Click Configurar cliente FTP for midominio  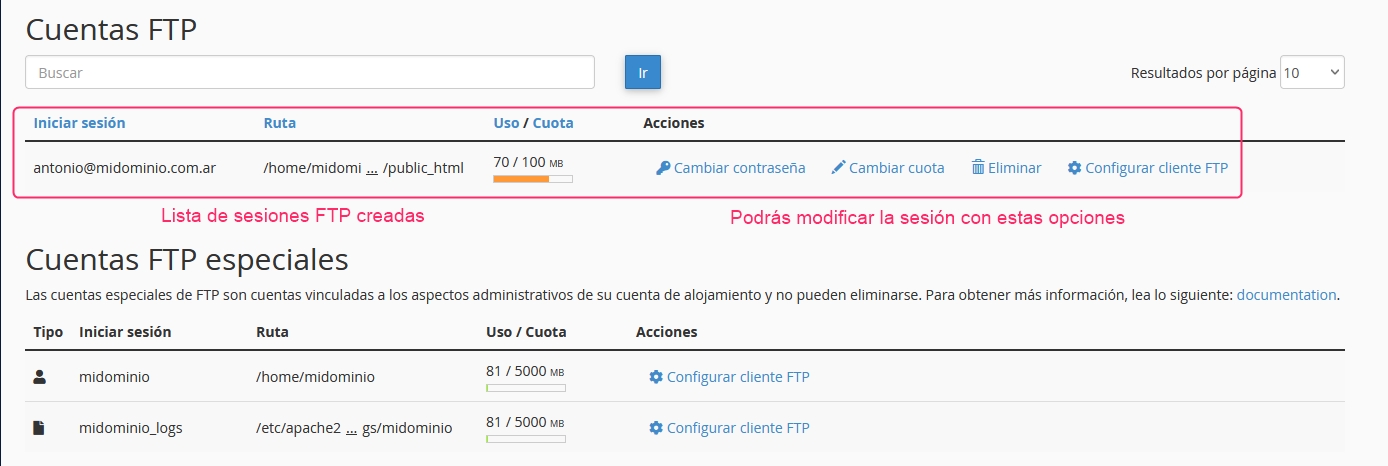[738, 377]
